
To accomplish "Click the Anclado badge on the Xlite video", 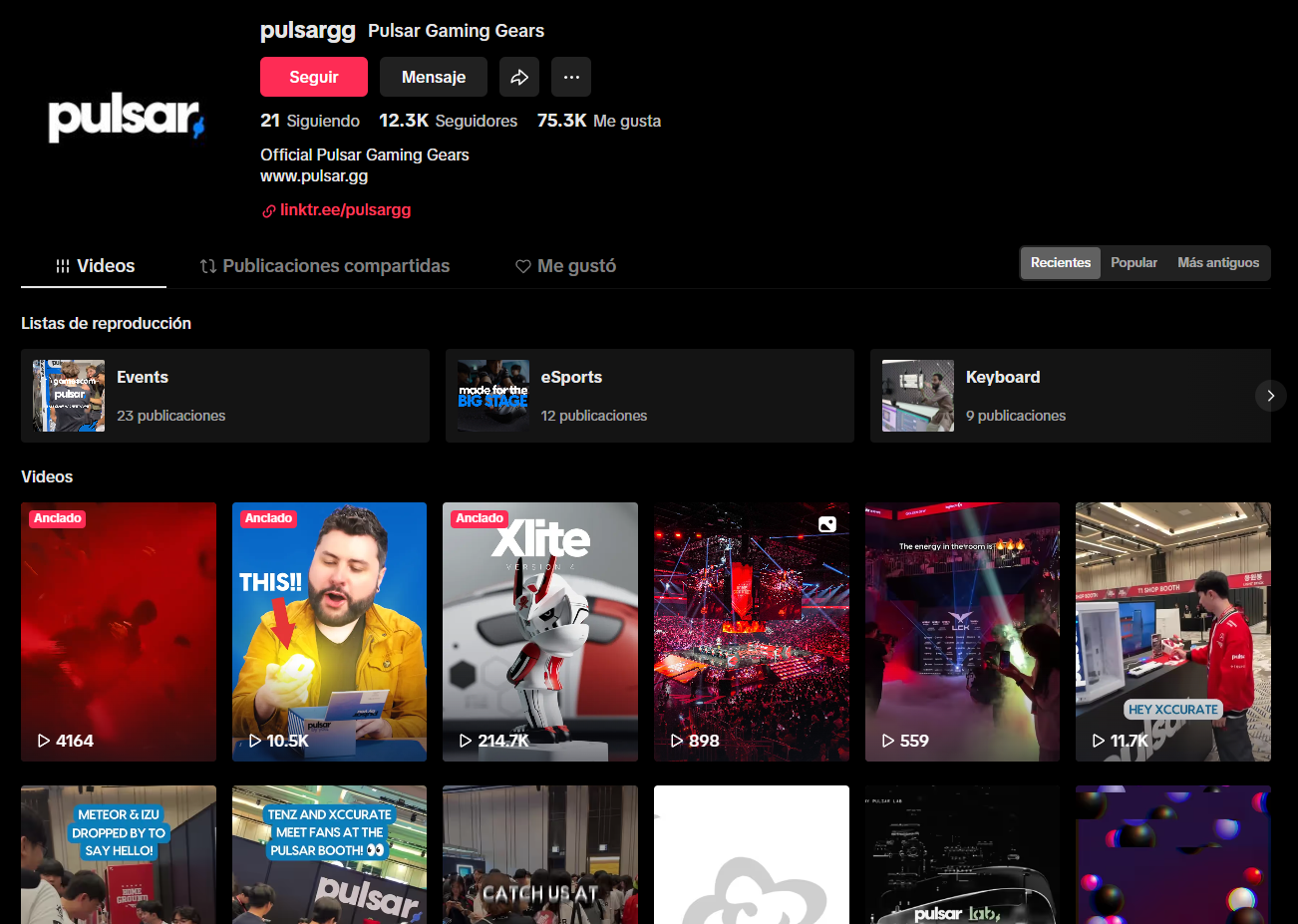I will coord(480,518).
